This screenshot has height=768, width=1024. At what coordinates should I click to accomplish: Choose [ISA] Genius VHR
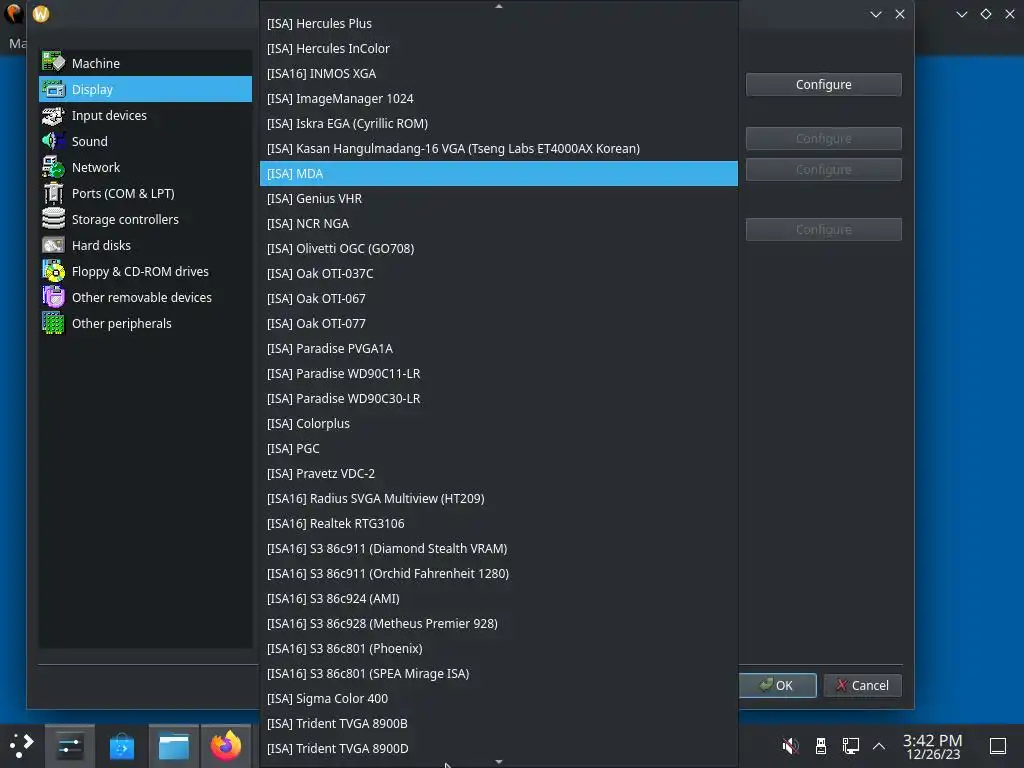coord(499,199)
